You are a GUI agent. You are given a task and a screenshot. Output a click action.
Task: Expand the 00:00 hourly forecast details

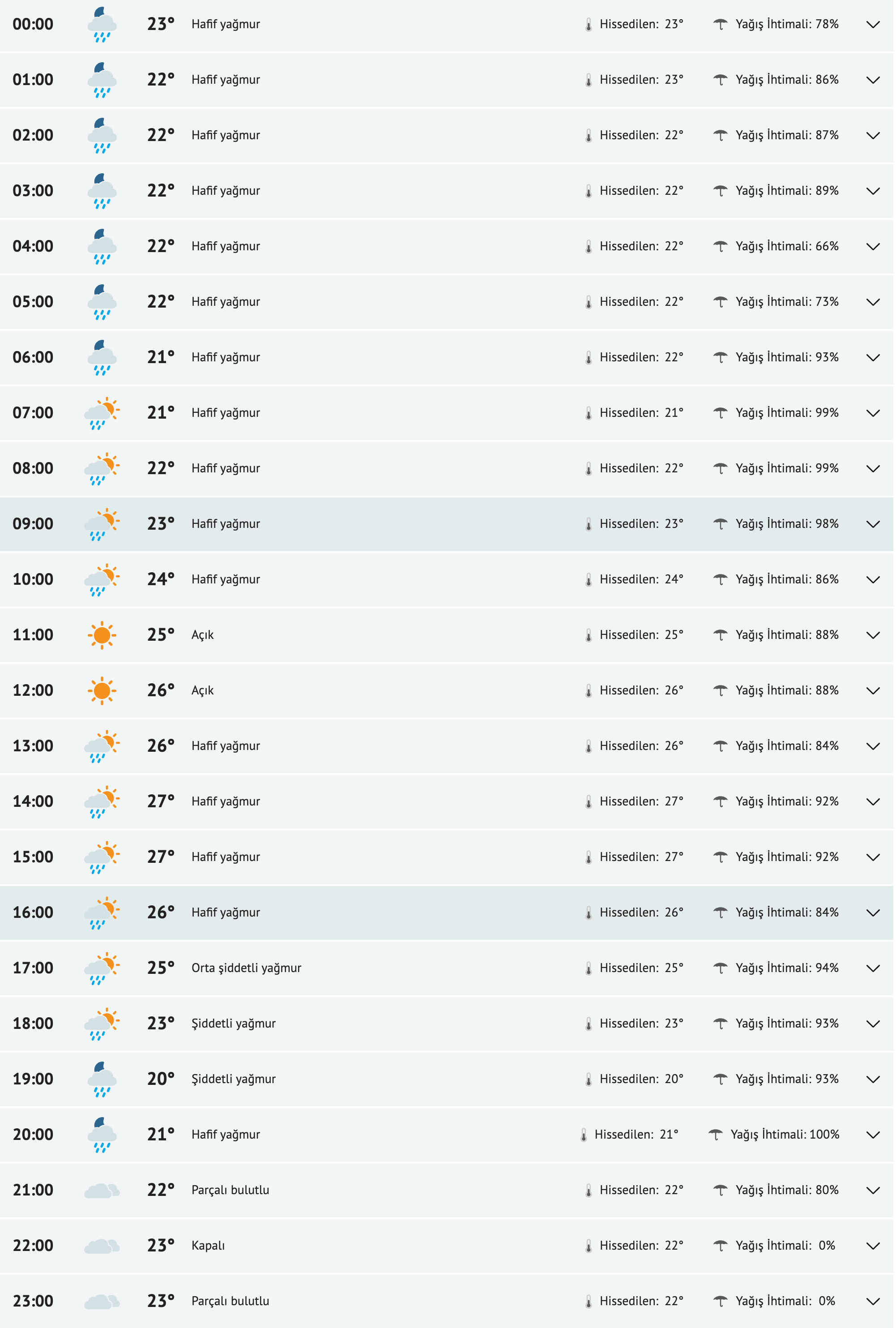(x=872, y=25)
